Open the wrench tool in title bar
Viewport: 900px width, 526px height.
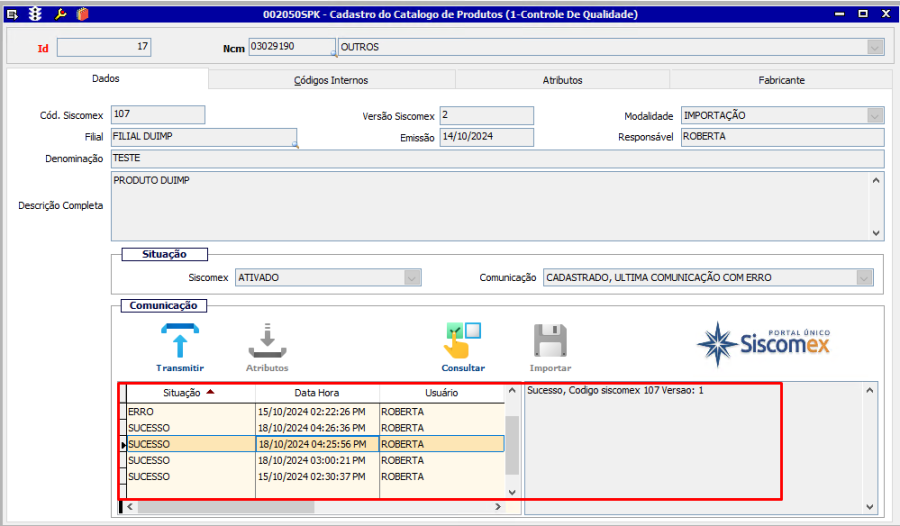coord(60,14)
